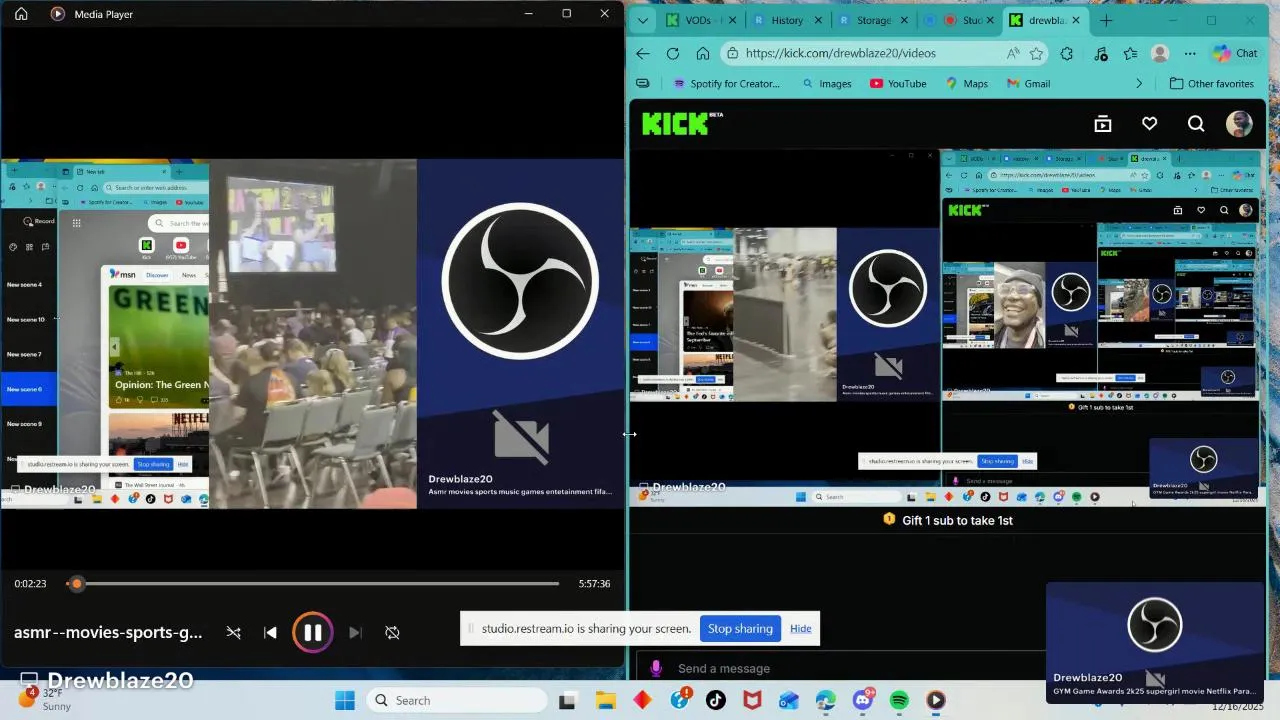Open Spotify from taskbar
This screenshot has height=720, width=1280.
[899, 700]
